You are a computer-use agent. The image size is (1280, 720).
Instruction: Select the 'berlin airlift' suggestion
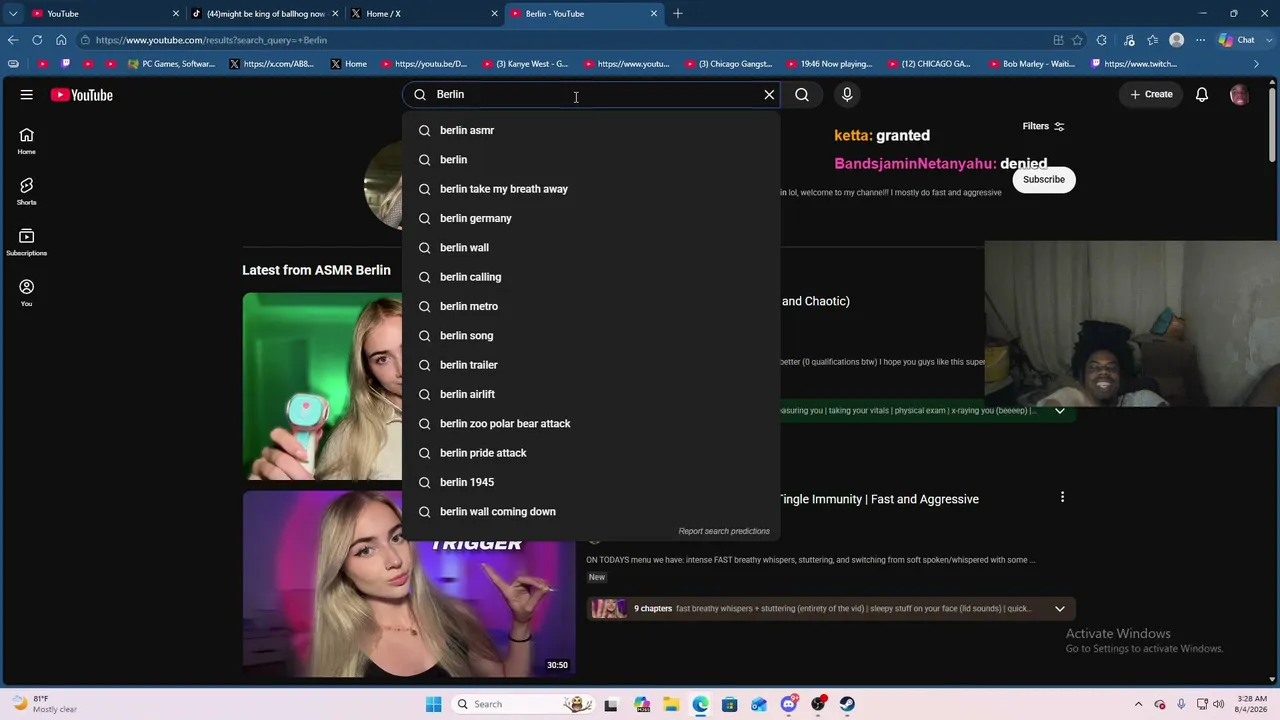click(x=591, y=394)
